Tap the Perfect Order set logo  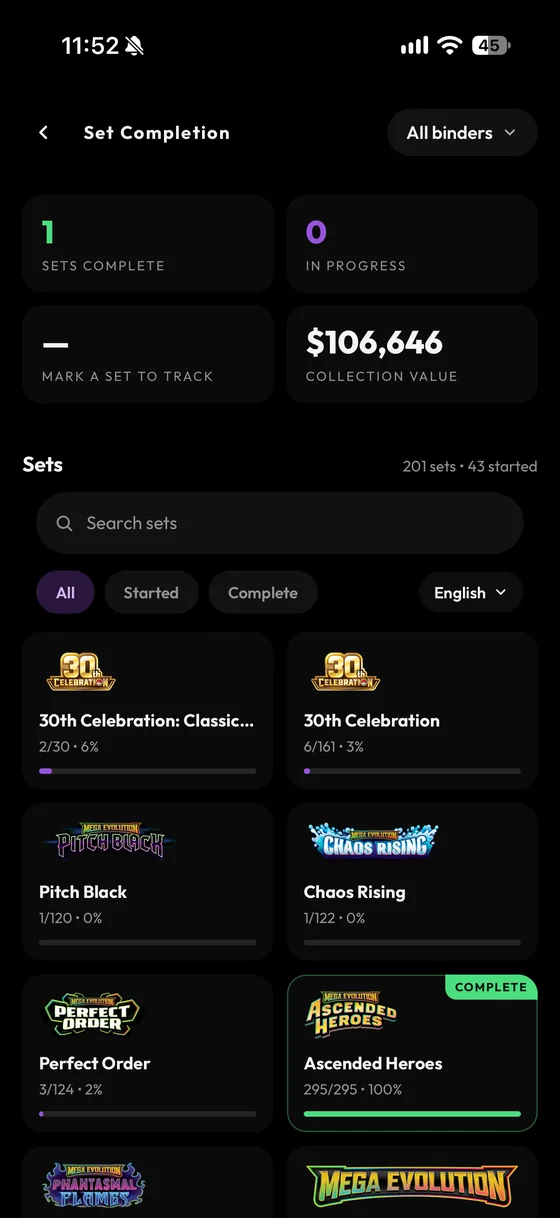click(92, 1015)
